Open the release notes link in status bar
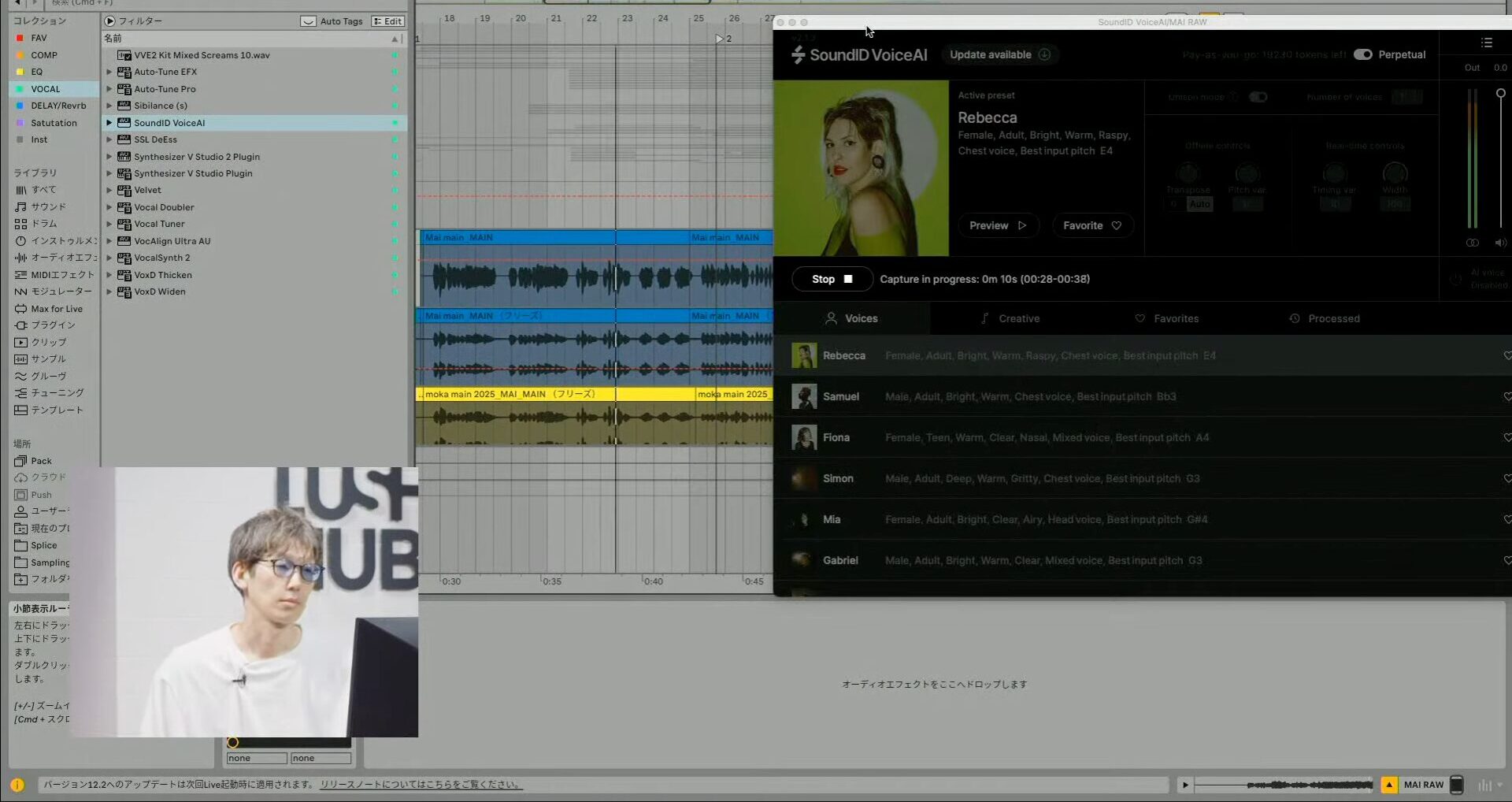 coord(421,785)
